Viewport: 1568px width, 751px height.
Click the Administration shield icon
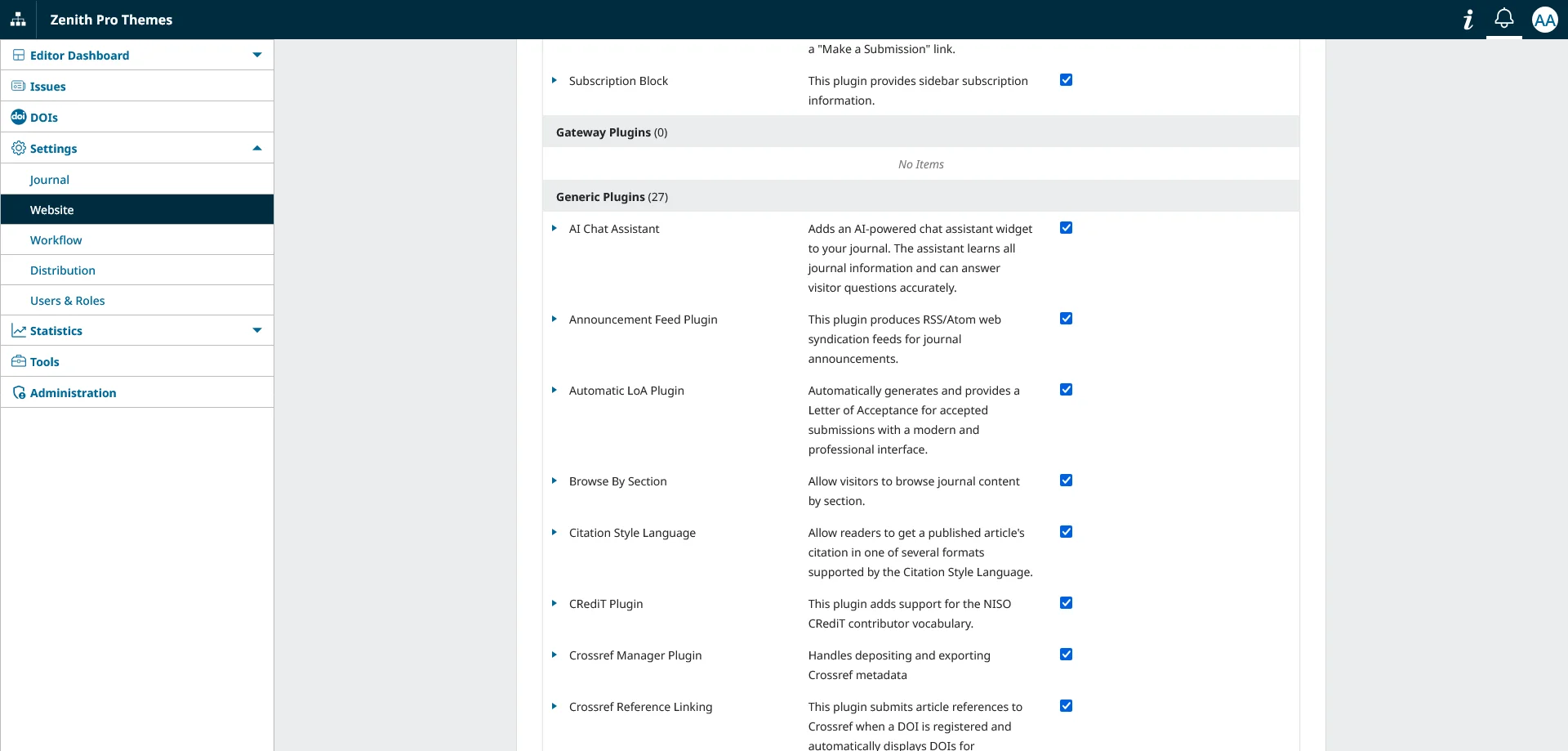pos(18,392)
